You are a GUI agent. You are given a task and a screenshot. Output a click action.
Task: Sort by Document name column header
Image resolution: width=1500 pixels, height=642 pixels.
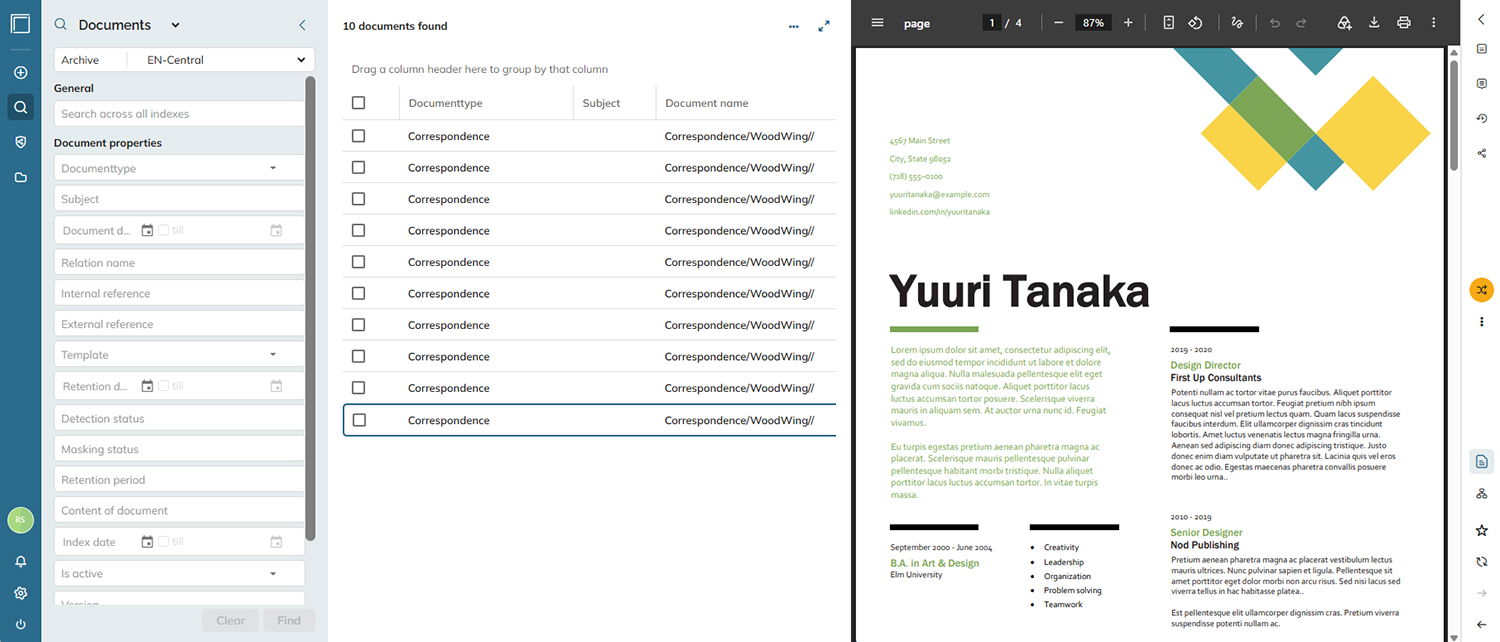[706, 103]
